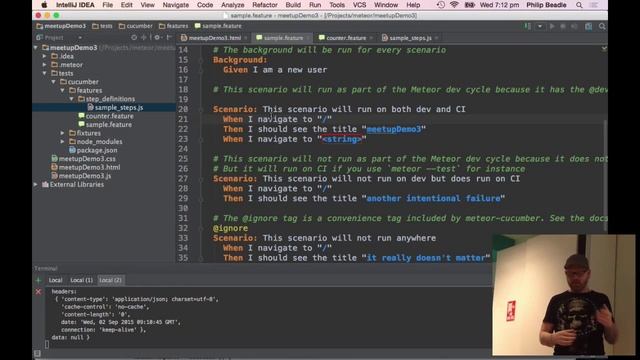Screen dimensions: 640x360
Task: Expand the node_modules folder
Action: point(63,142)
